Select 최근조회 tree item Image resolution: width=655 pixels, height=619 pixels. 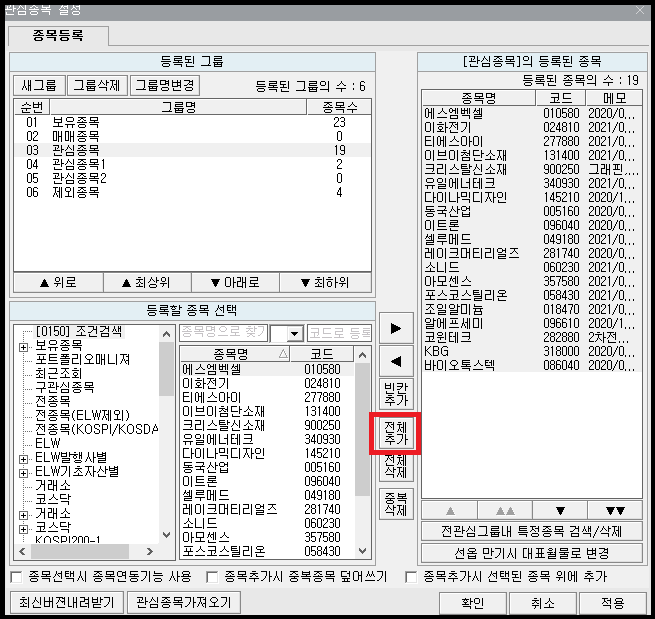tap(58, 373)
